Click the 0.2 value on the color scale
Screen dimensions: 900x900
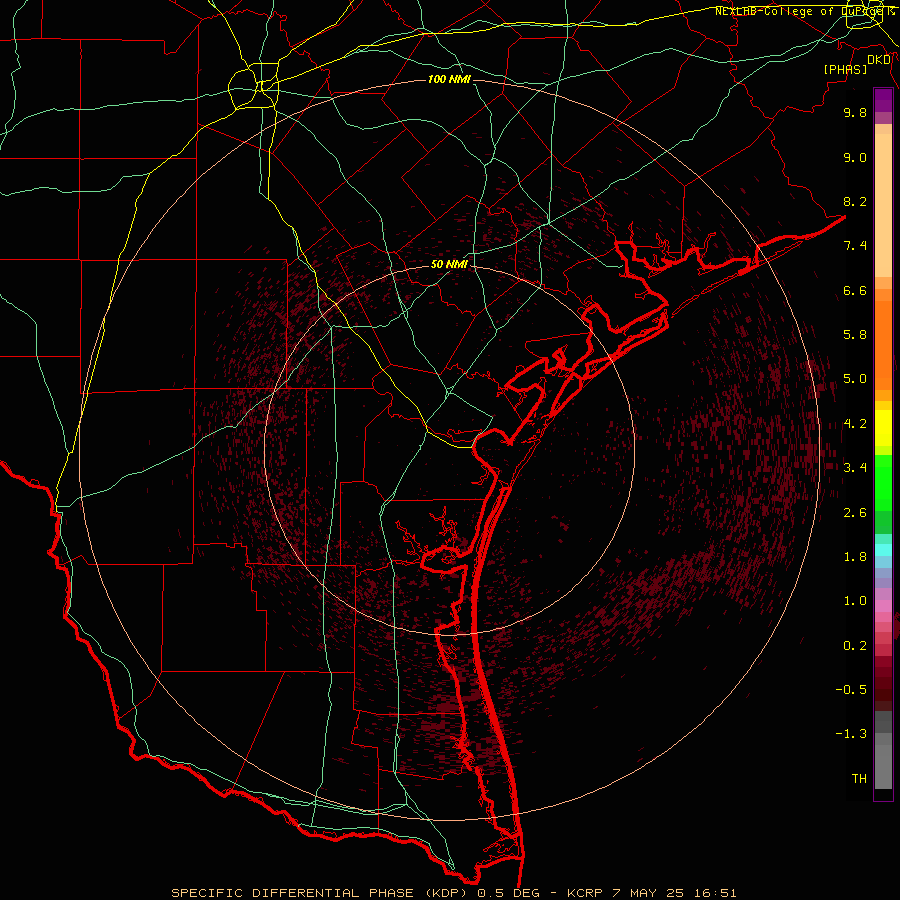[x=855, y=646]
